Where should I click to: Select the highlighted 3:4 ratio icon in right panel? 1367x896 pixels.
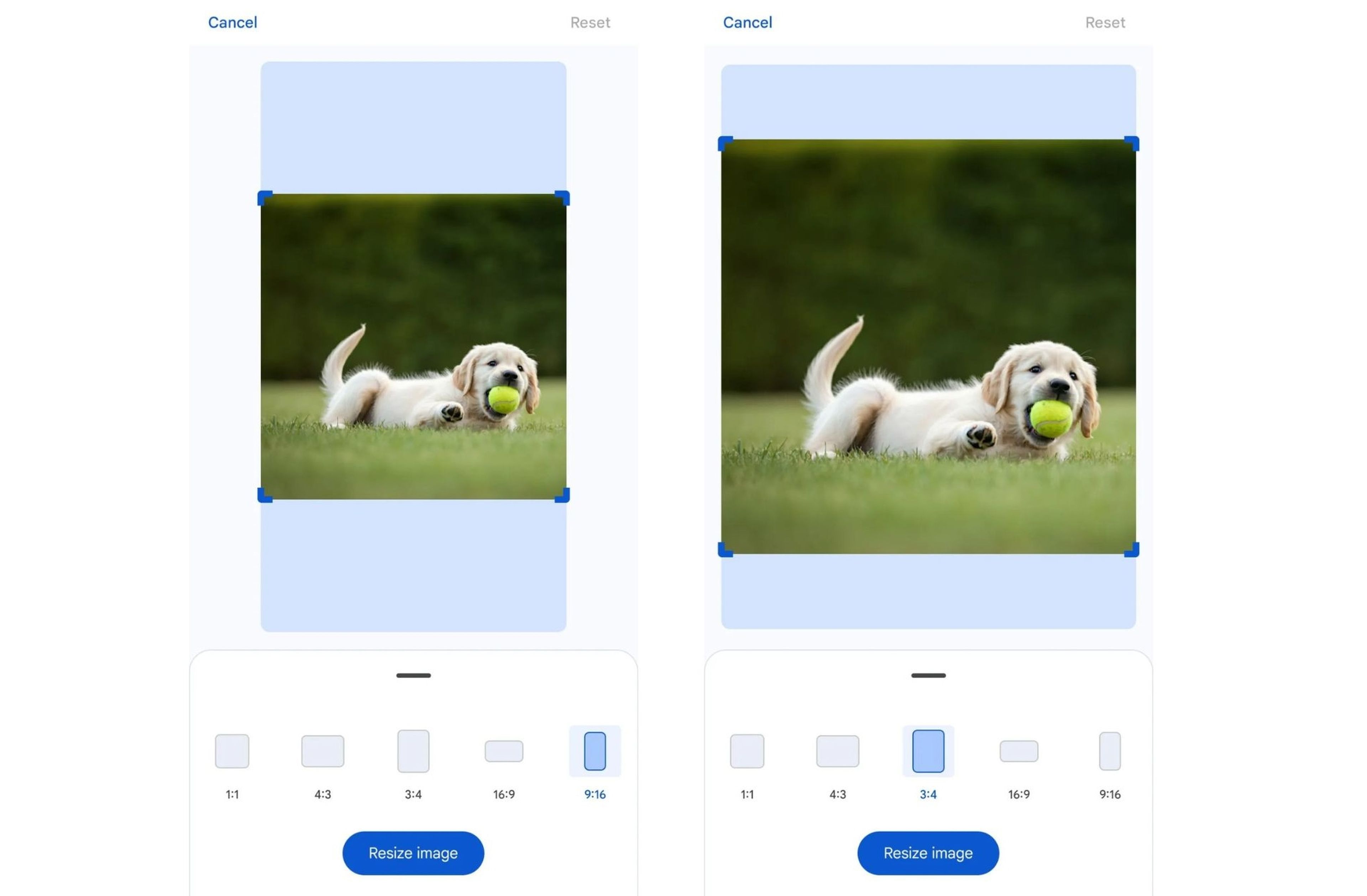[x=928, y=751]
